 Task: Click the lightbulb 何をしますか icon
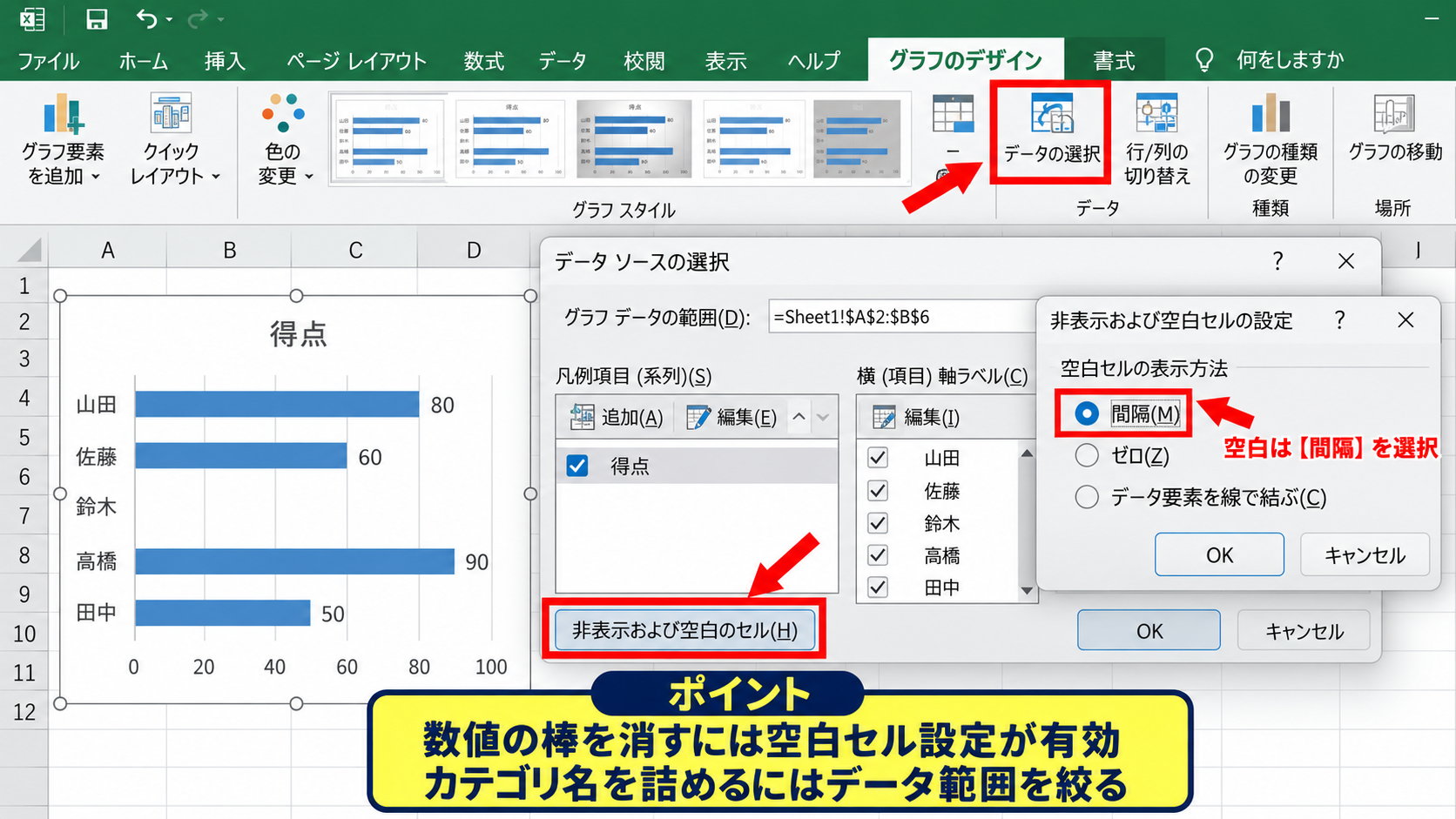point(1204,59)
